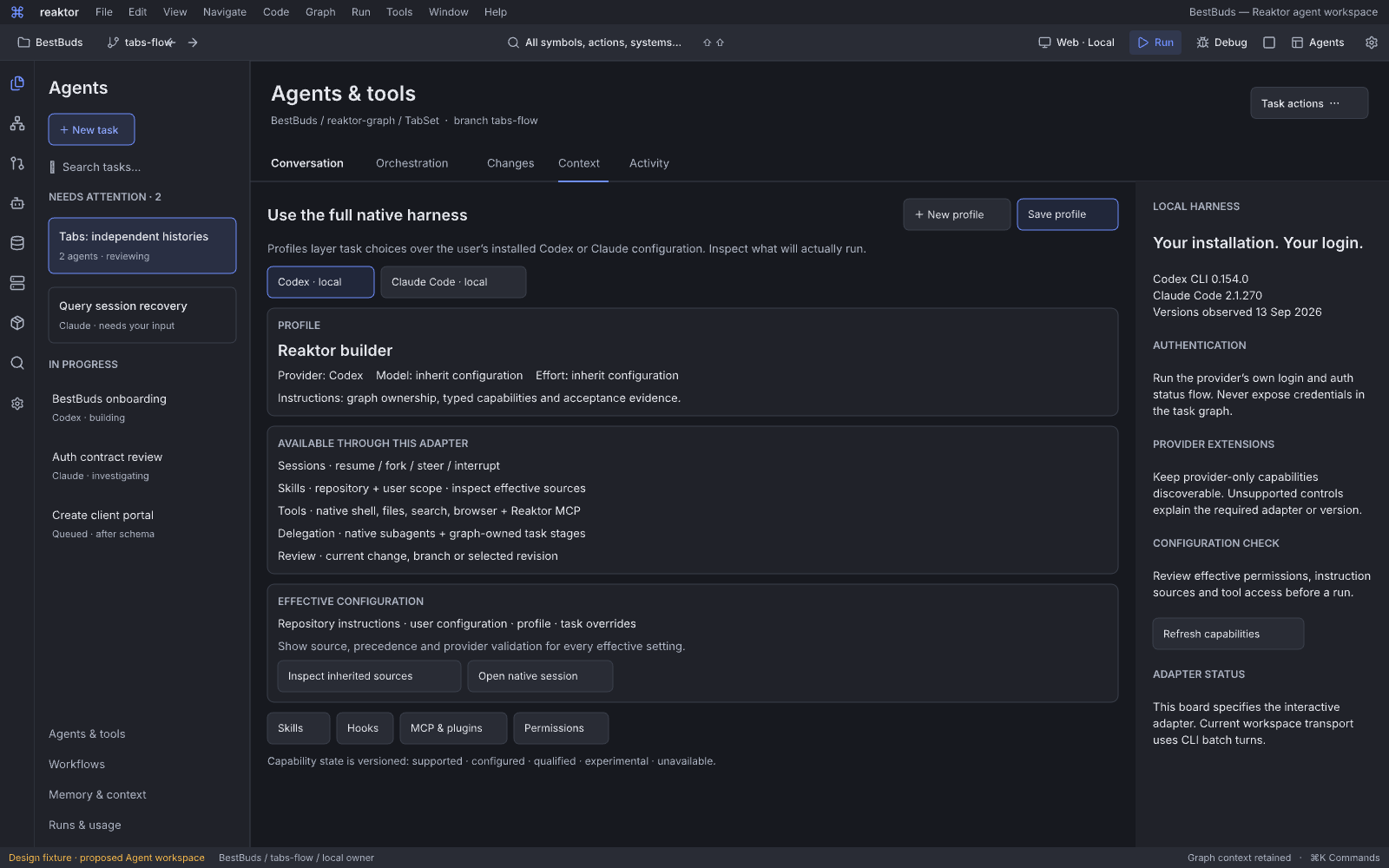Open the Web · Local target selector
Image resolution: width=1389 pixels, height=868 pixels.
coord(1076,43)
